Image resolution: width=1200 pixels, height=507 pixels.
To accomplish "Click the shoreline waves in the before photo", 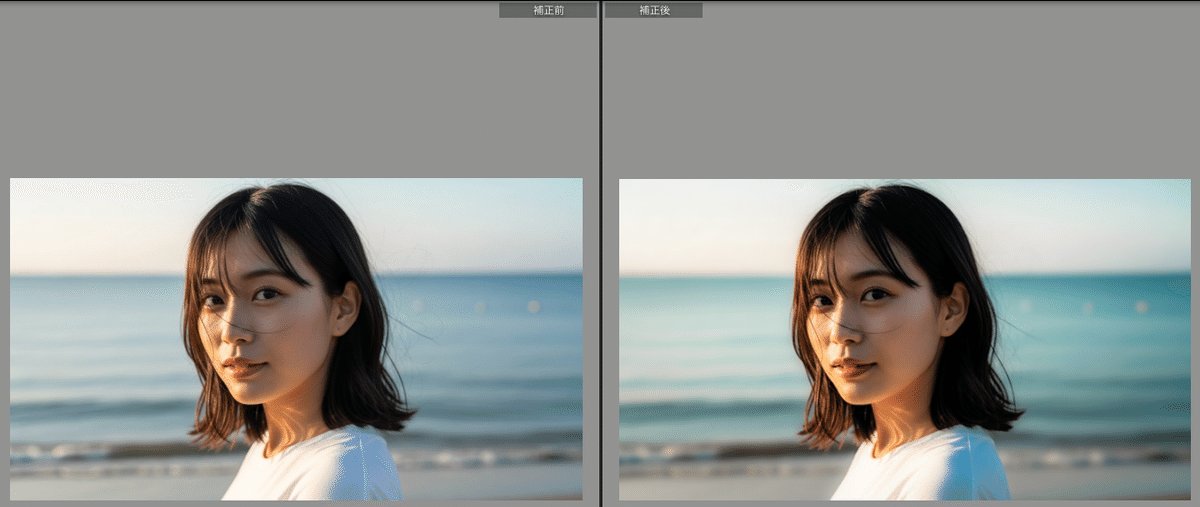I will [x=100, y=455].
